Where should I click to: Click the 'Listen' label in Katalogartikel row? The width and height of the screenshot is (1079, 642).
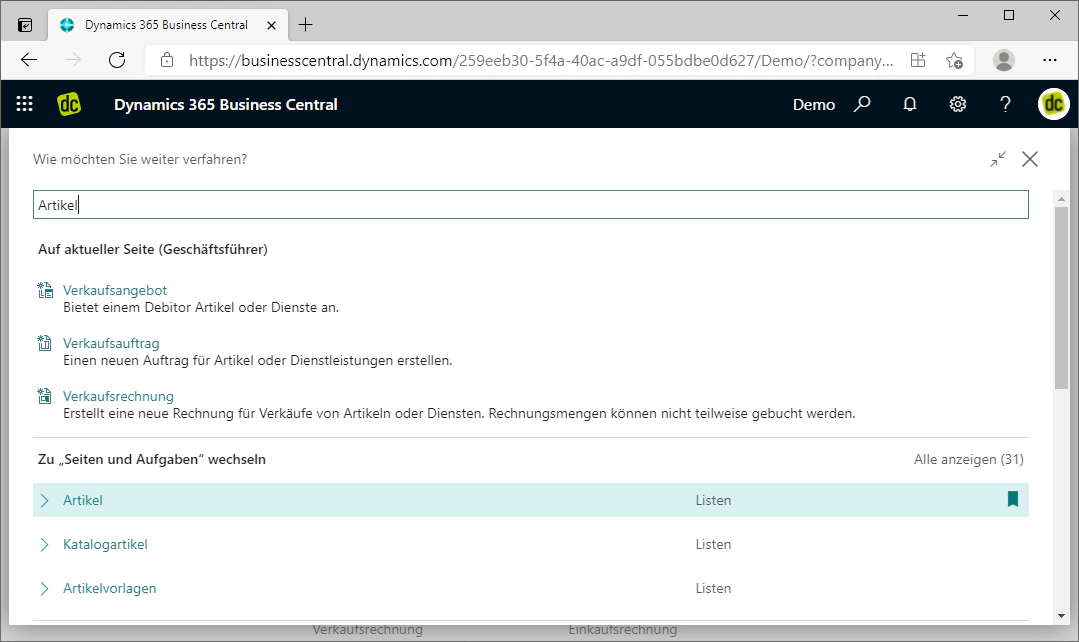point(713,544)
